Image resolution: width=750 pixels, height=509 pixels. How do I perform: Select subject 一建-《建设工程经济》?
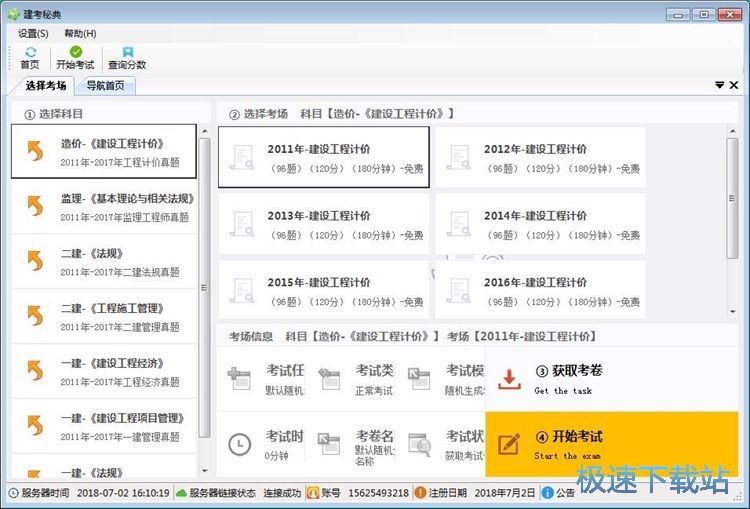tap(104, 372)
